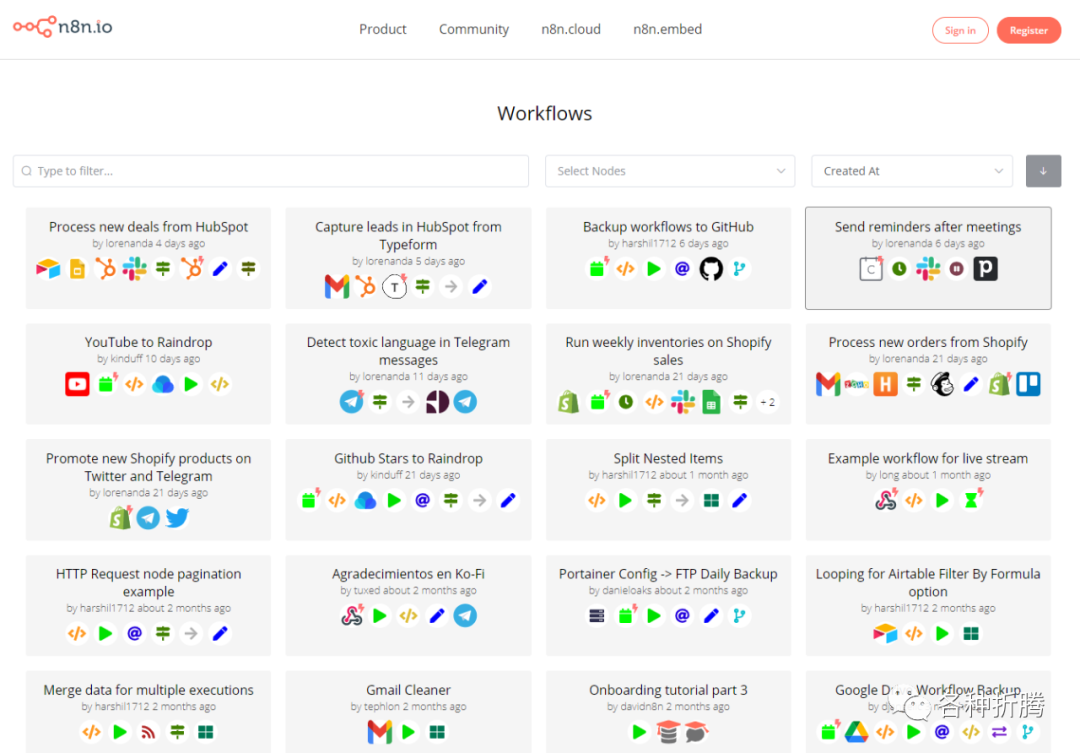The height and width of the screenshot is (753, 1080).
Task: Click Gmail icon in 'Capture leads in HubSpot from Typeform'
Action: click(337, 287)
